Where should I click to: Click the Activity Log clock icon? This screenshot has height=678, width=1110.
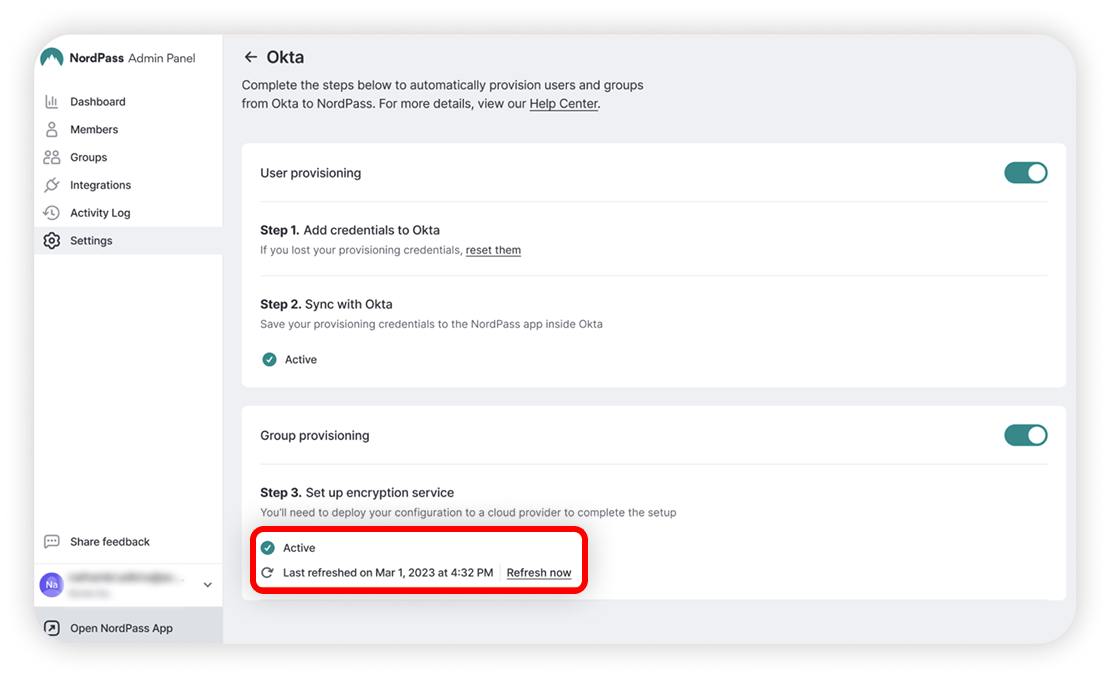click(52, 212)
